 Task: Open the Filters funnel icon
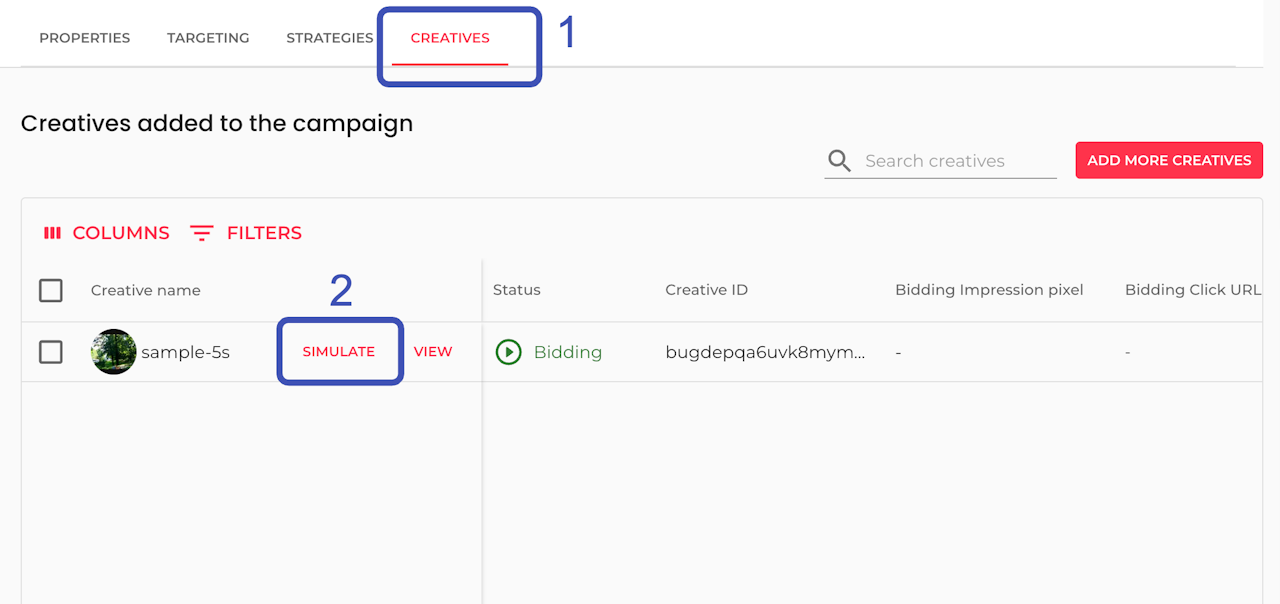tap(202, 233)
